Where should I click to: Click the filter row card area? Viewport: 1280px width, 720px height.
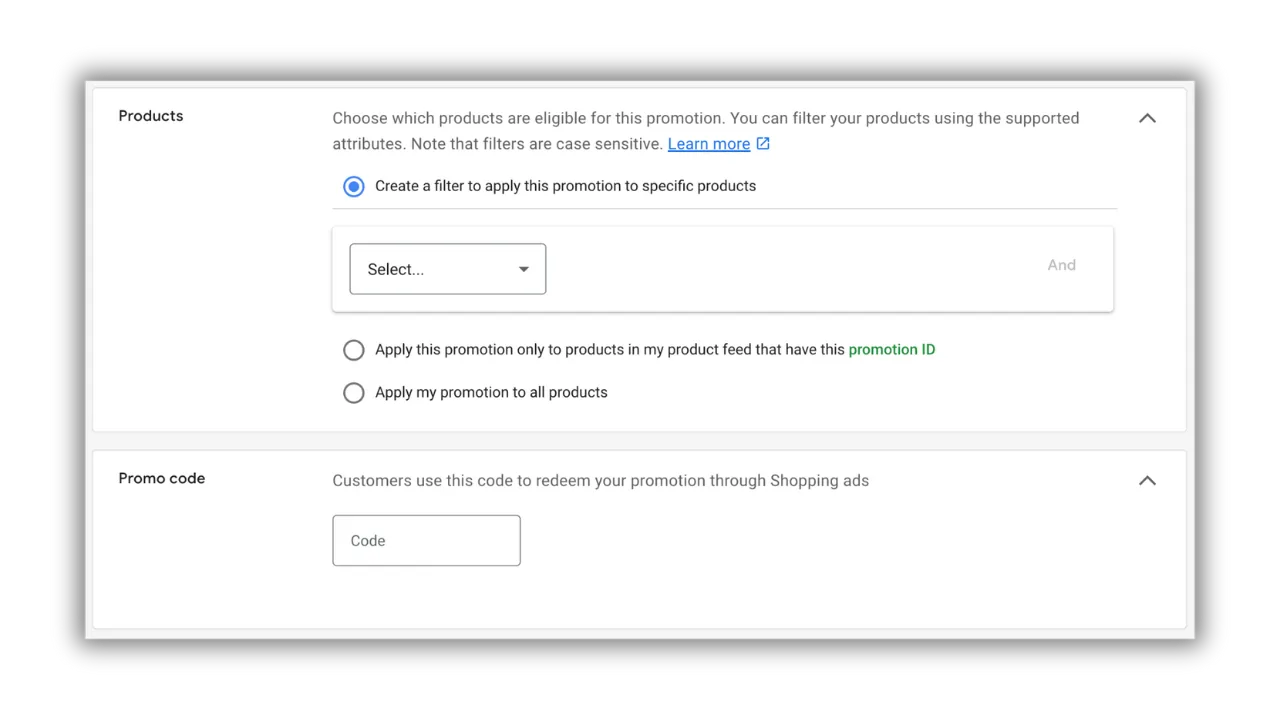point(723,269)
